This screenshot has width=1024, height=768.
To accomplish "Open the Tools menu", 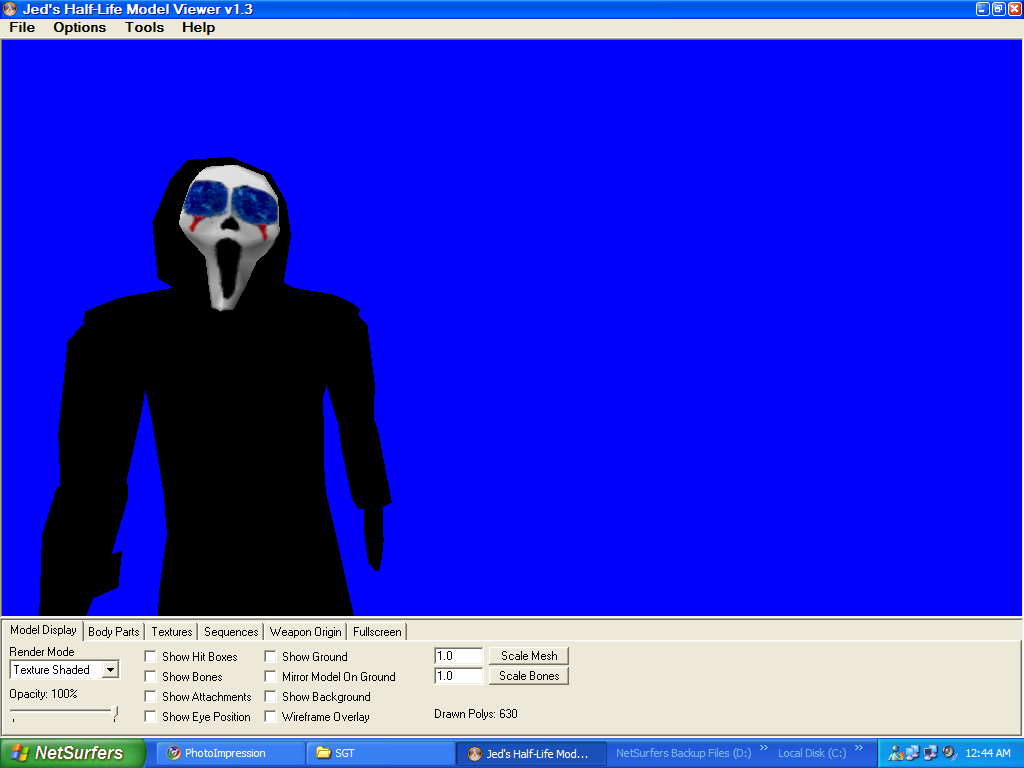I will click(x=144, y=27).
